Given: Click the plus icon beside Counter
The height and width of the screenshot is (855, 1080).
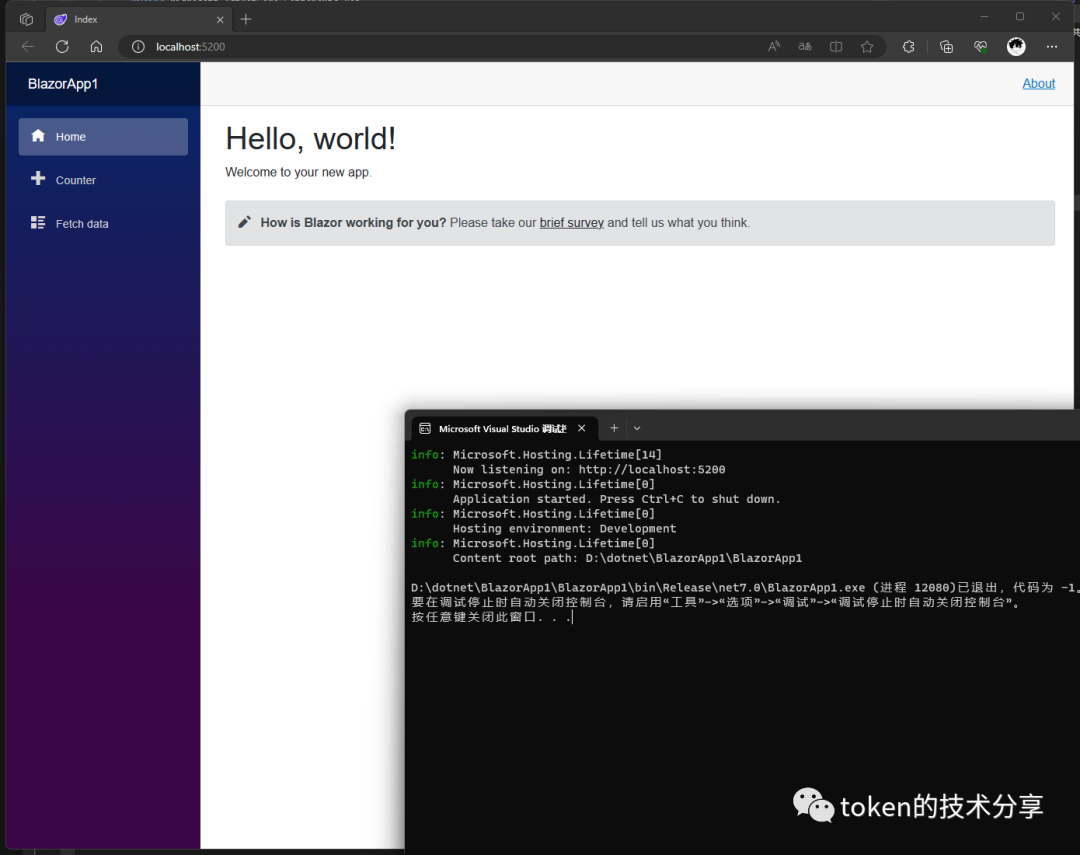Looking at the screenshot, I should point(38,178).
